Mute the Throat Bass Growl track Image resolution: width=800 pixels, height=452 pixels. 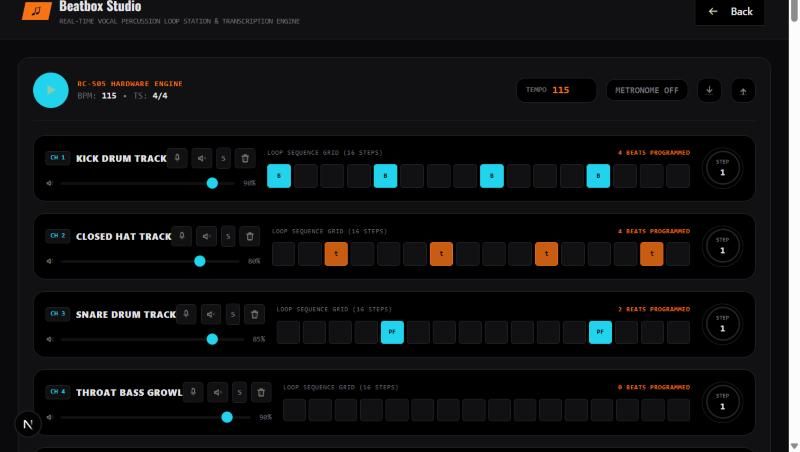(x=217, y=392)
